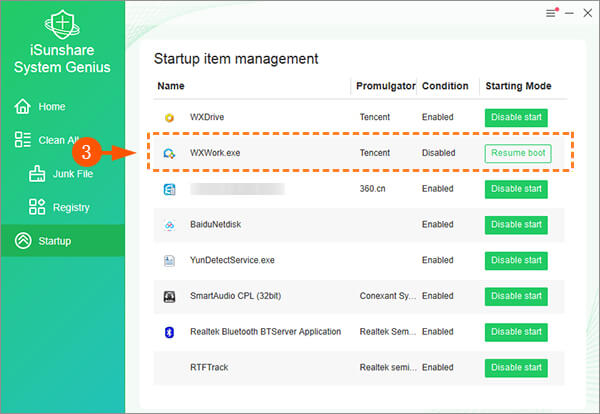Click the YunDetectService.exe file icon
The image size is (600, 414).
click(170, 260)
